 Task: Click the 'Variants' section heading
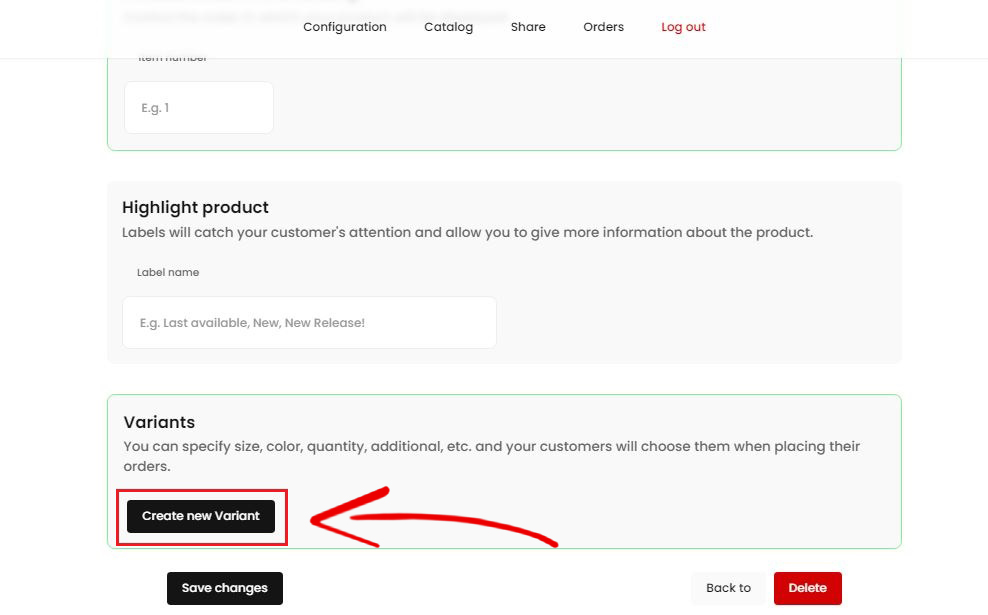coord(159,422)
